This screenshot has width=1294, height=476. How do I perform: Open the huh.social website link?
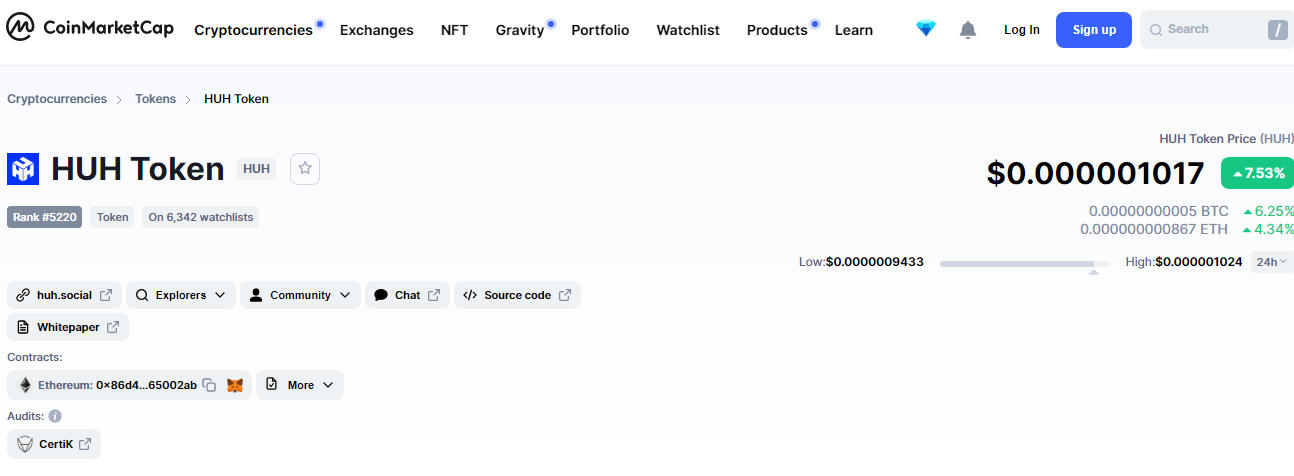click(64, 295)
